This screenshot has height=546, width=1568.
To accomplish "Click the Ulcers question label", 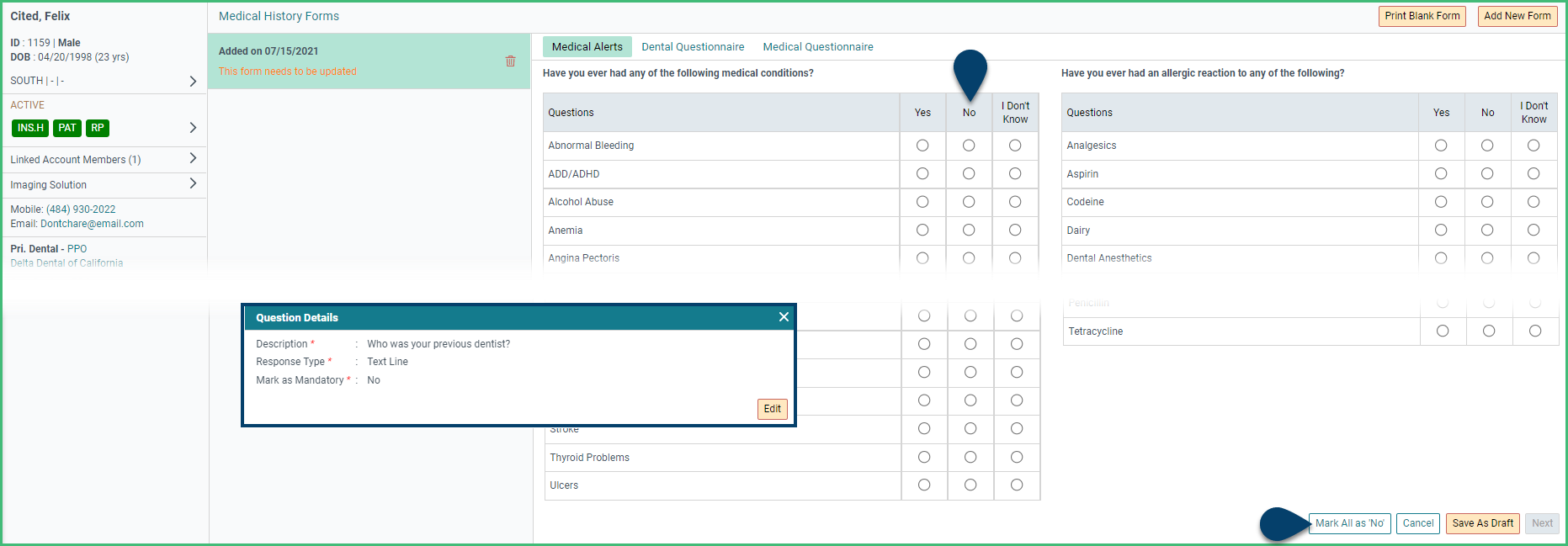I will pos(564,485).
